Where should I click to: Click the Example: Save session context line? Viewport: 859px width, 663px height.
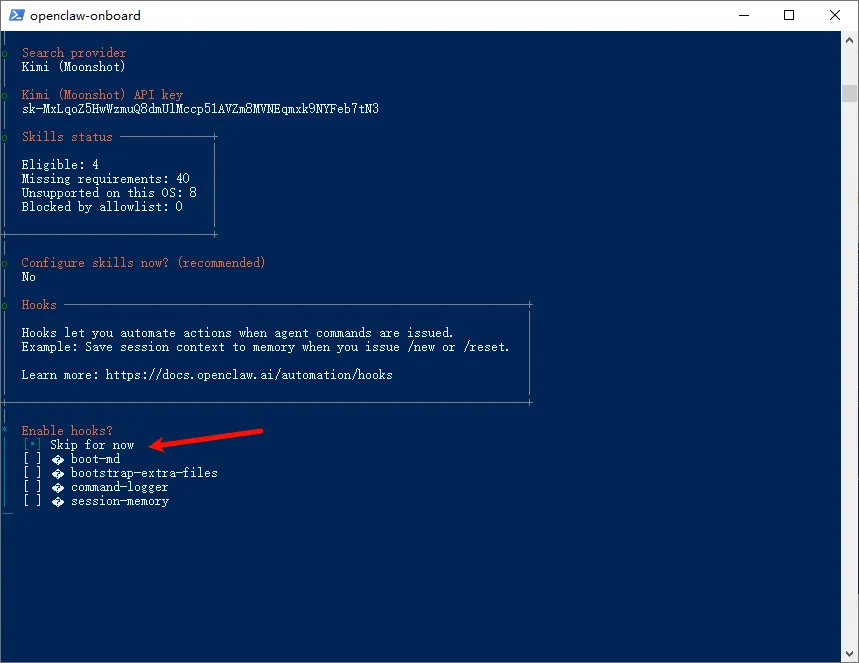click(x=265, y=347)
